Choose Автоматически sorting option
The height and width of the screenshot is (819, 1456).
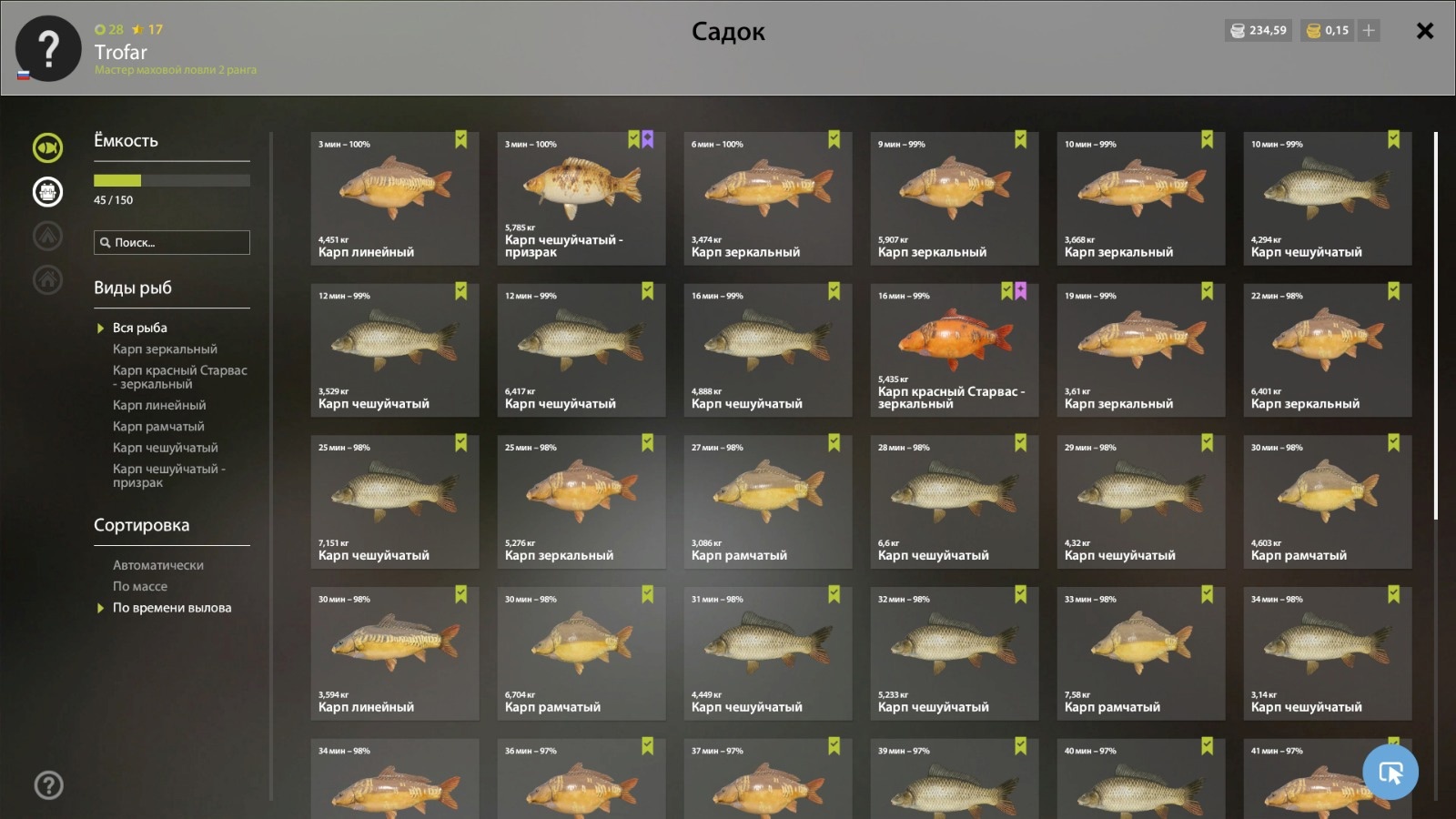pyautogui.click(x=158, y=565)
